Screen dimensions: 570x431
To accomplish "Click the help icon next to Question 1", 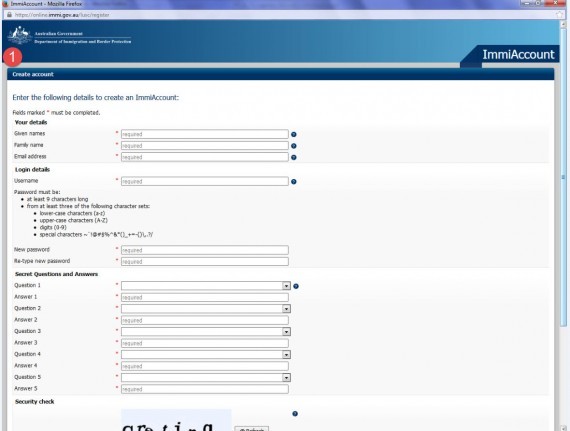I will pyautogui.click(x=296, y=286).
